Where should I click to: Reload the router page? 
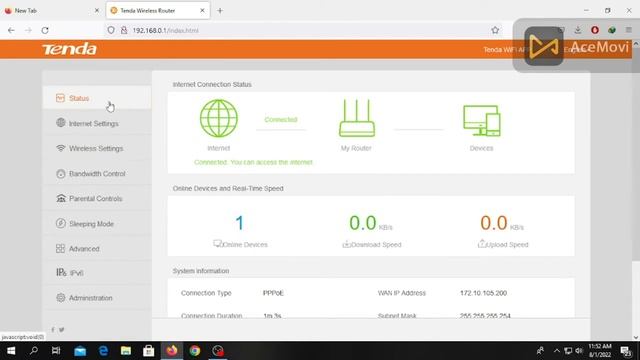coord(45,30)
